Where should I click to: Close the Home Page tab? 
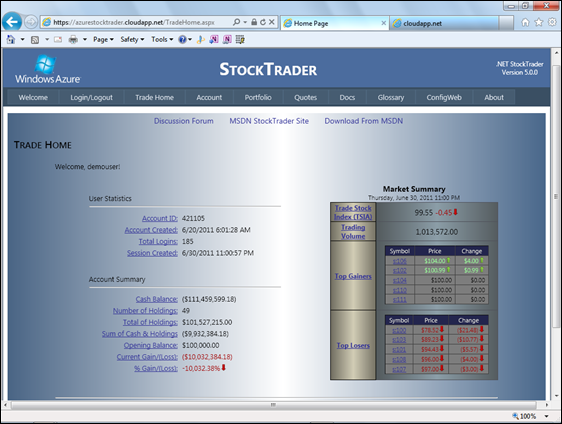tap(384, 23)
